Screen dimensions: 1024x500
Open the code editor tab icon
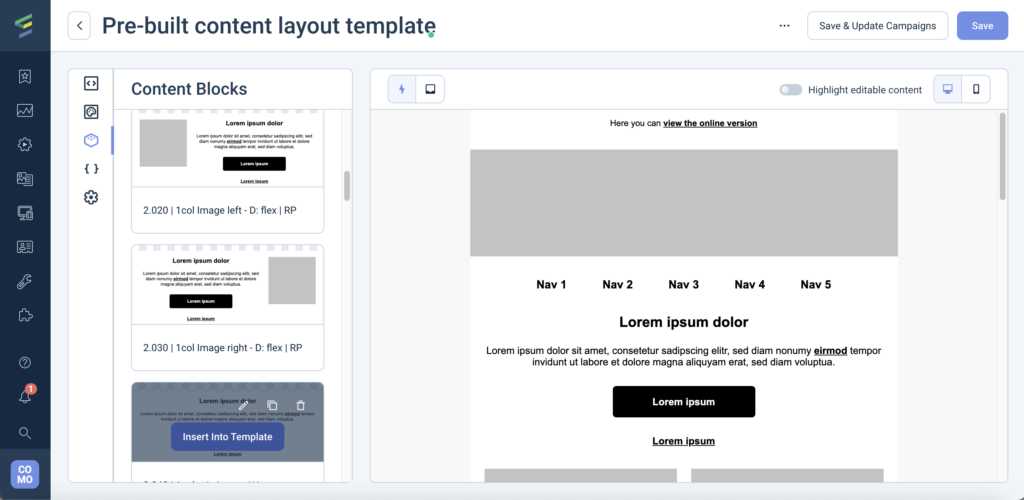(x=91, y=83)
